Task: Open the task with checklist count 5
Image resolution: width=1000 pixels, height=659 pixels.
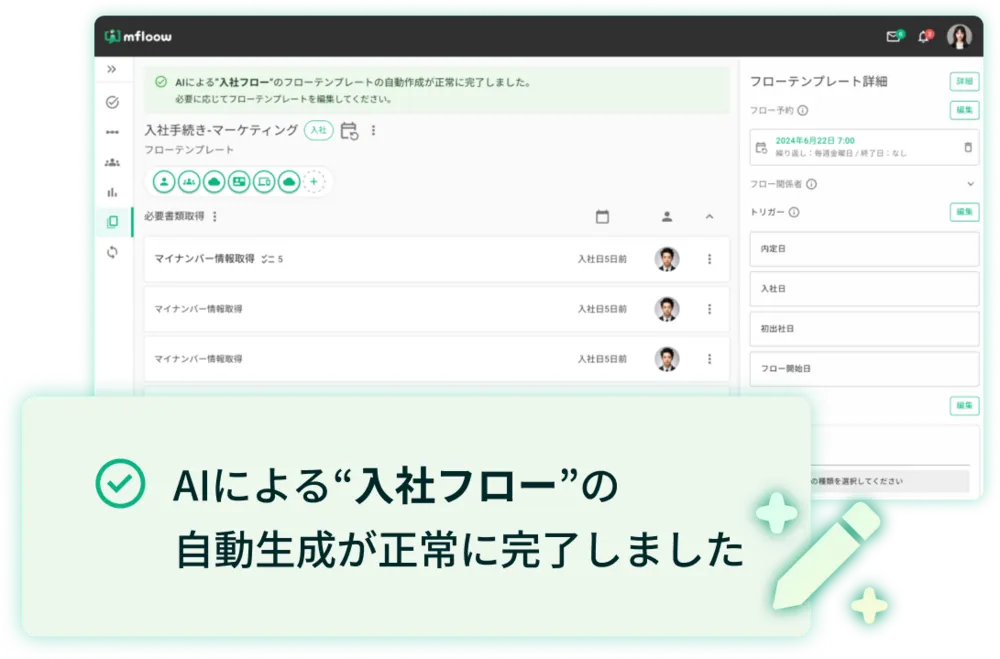Action: click(x=437, y=259)
